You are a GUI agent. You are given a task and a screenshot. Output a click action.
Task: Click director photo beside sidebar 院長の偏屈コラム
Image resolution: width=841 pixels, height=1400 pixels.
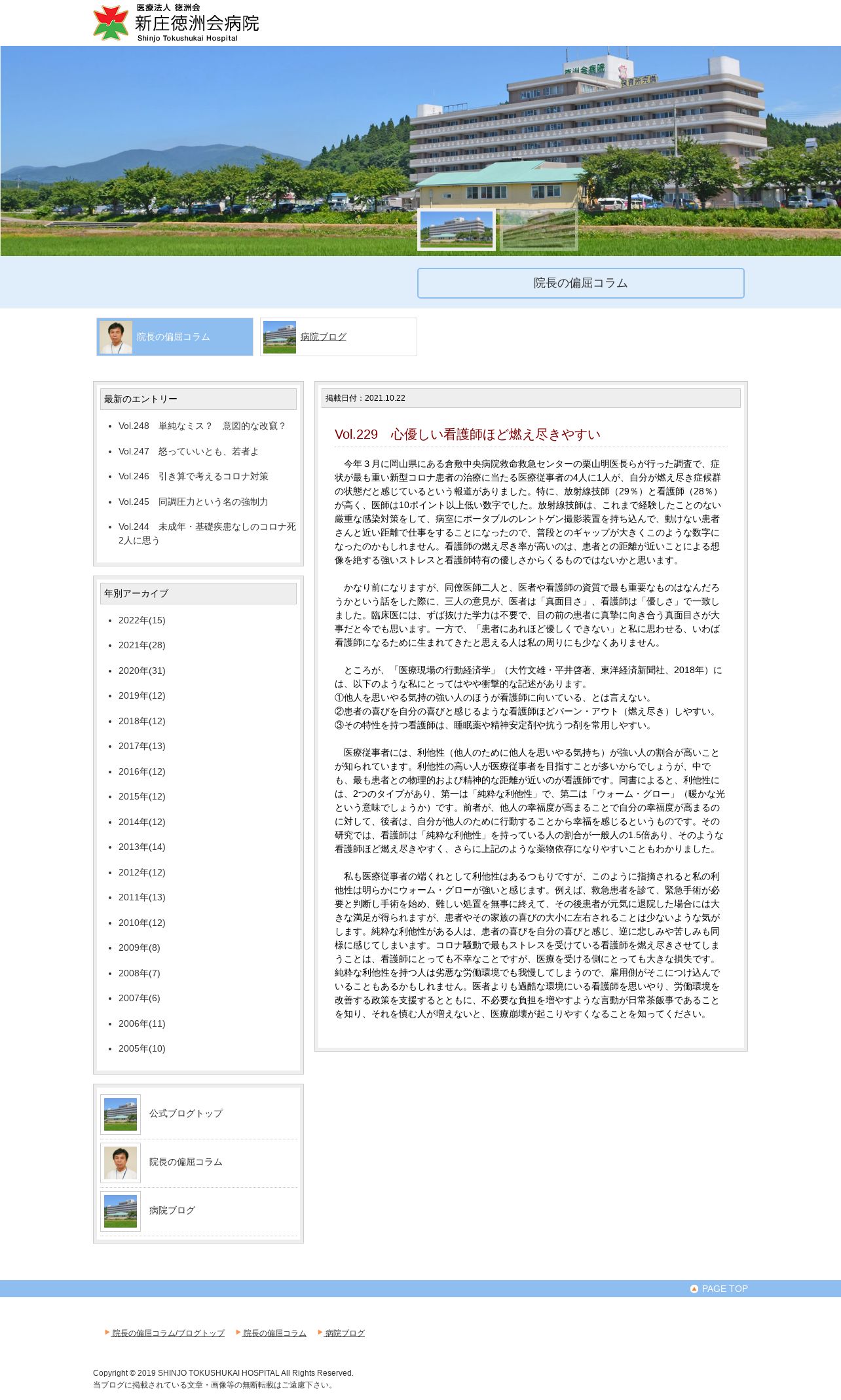point(121,1163)
